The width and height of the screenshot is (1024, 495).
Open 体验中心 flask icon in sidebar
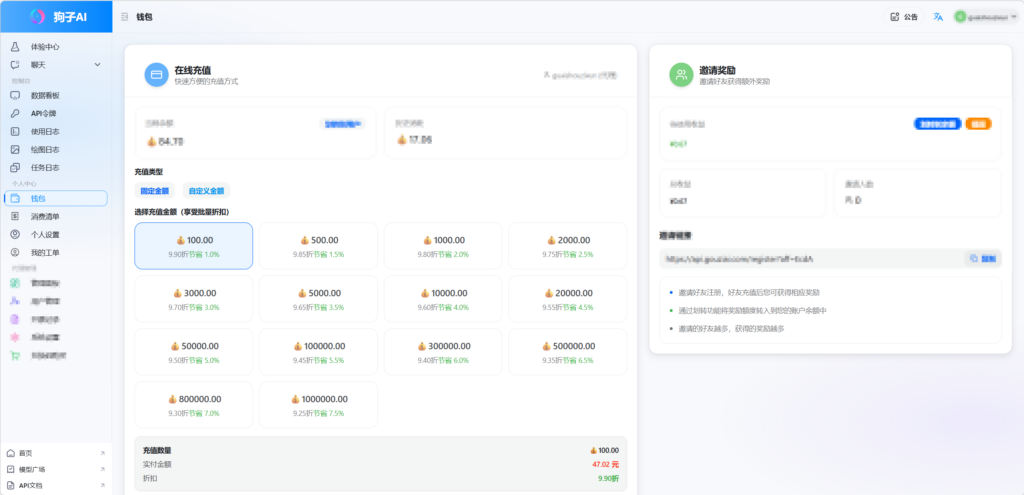point(15,47)
